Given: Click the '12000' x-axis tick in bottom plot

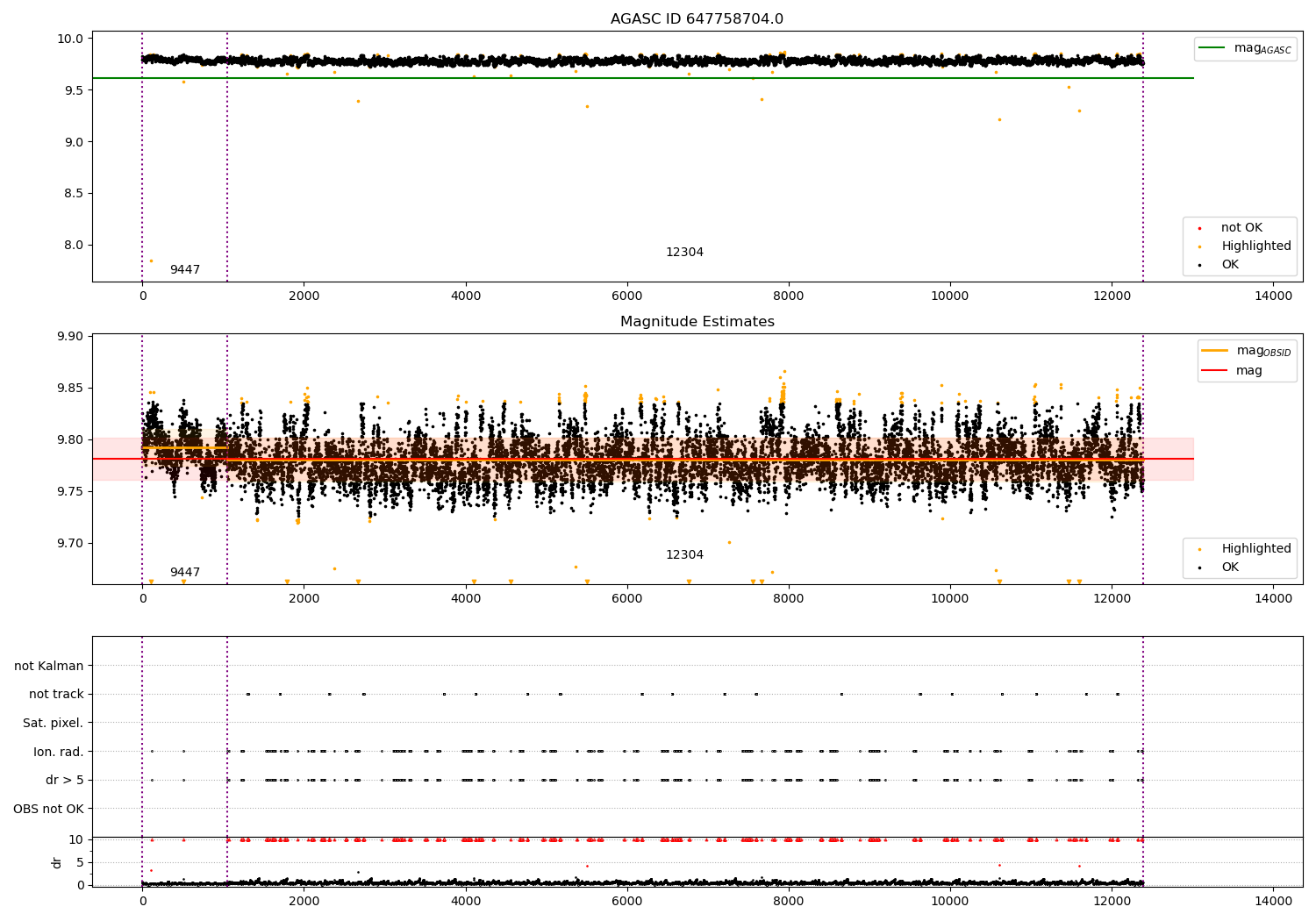Looking at the screenshot, I should [x=1112, y=901].
